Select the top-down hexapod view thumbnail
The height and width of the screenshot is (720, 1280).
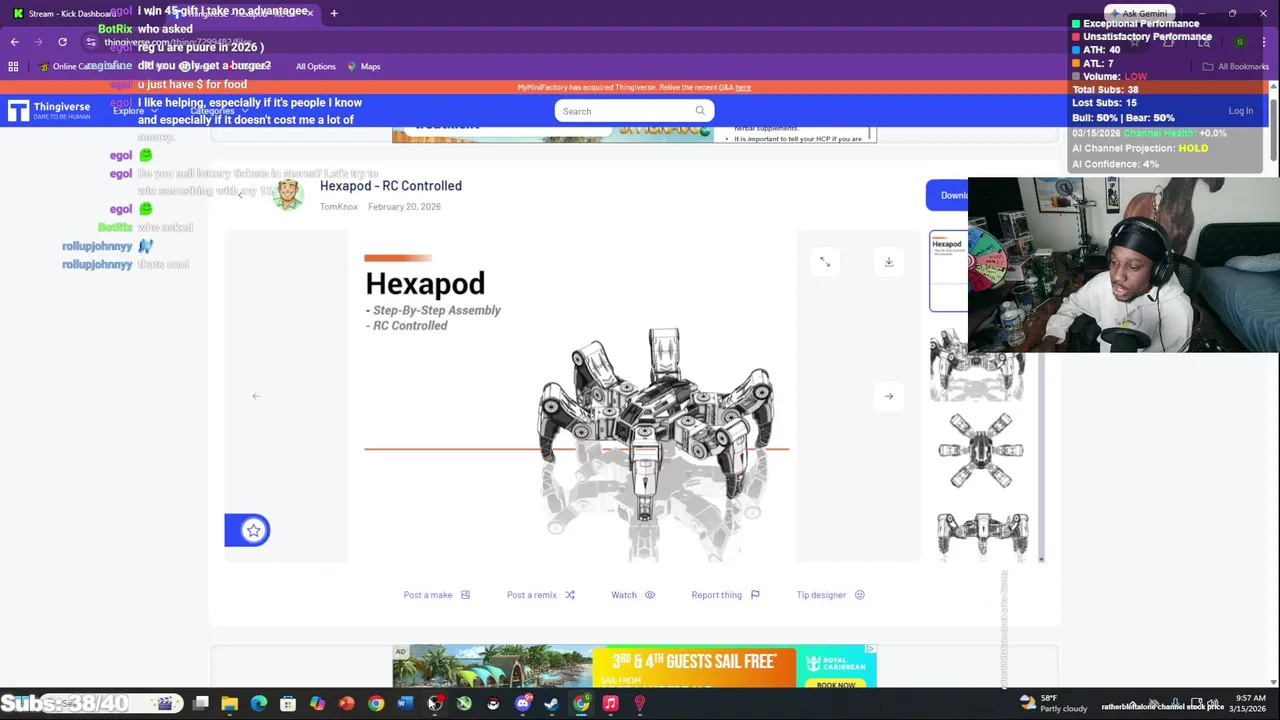pos(981,451)
